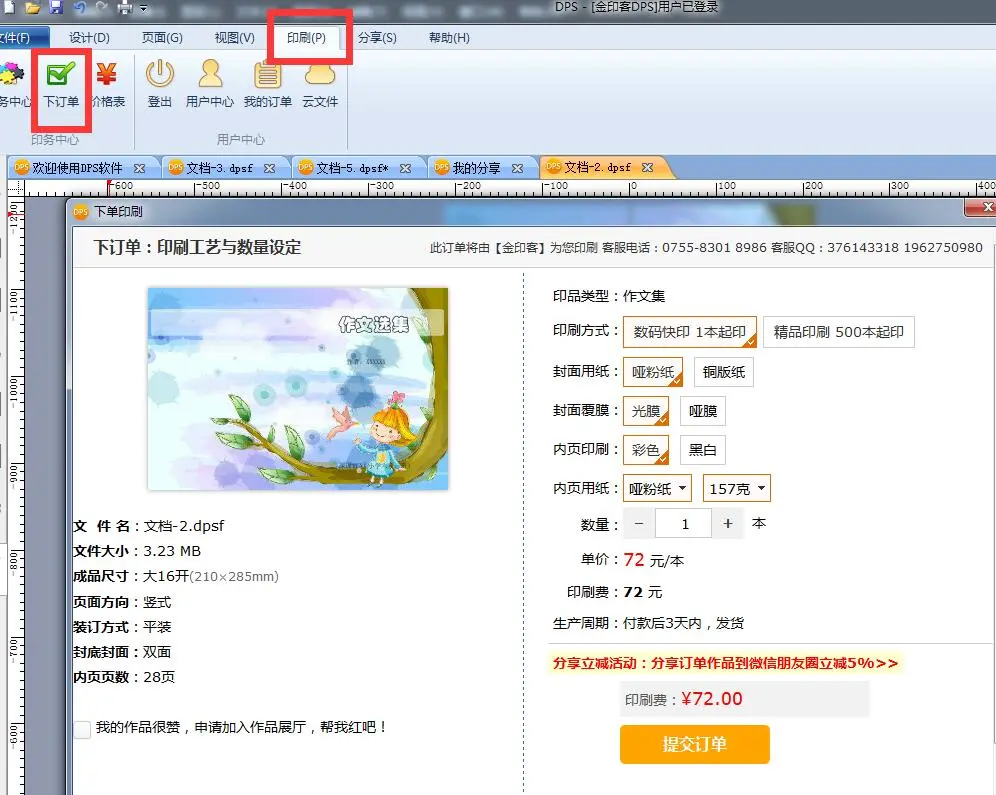Image resolution: width=996 pixels, height=795 pixels.
Task: Check the 申请加入作品展厅 checkbox
Action: point(82,730)
